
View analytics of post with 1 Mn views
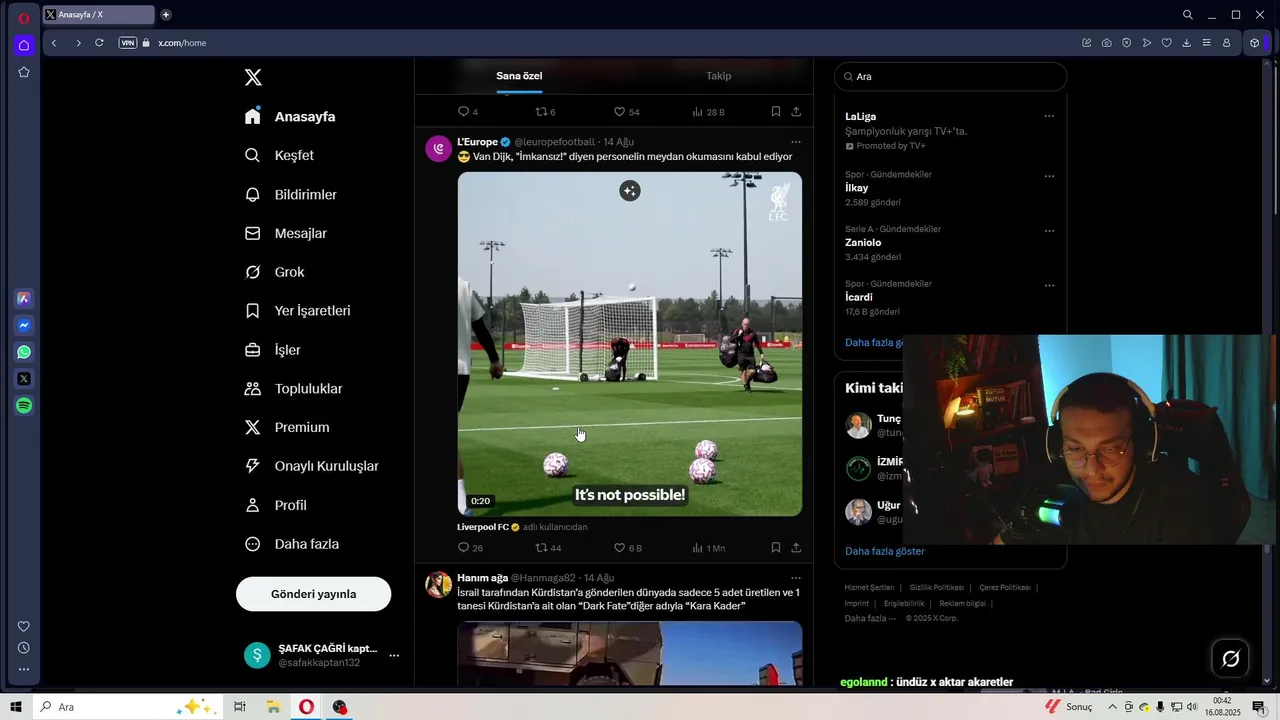click(x=708, y=548)
